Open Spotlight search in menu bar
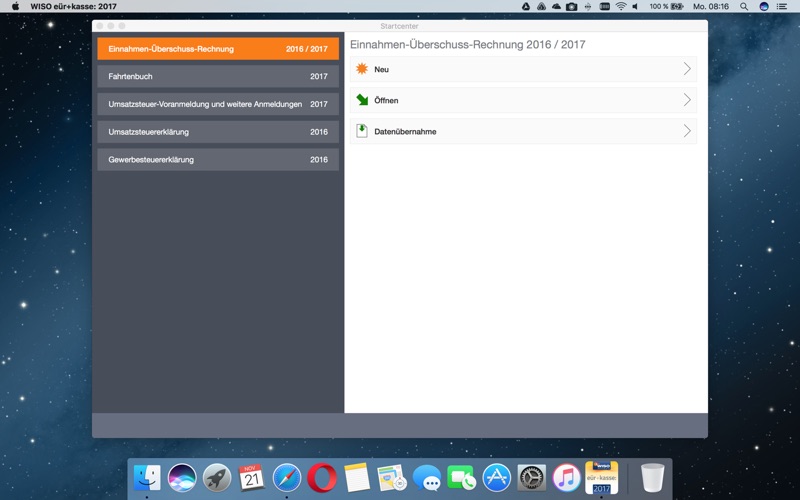Screen dimensions: 800x500 click(x=744, y=7)
